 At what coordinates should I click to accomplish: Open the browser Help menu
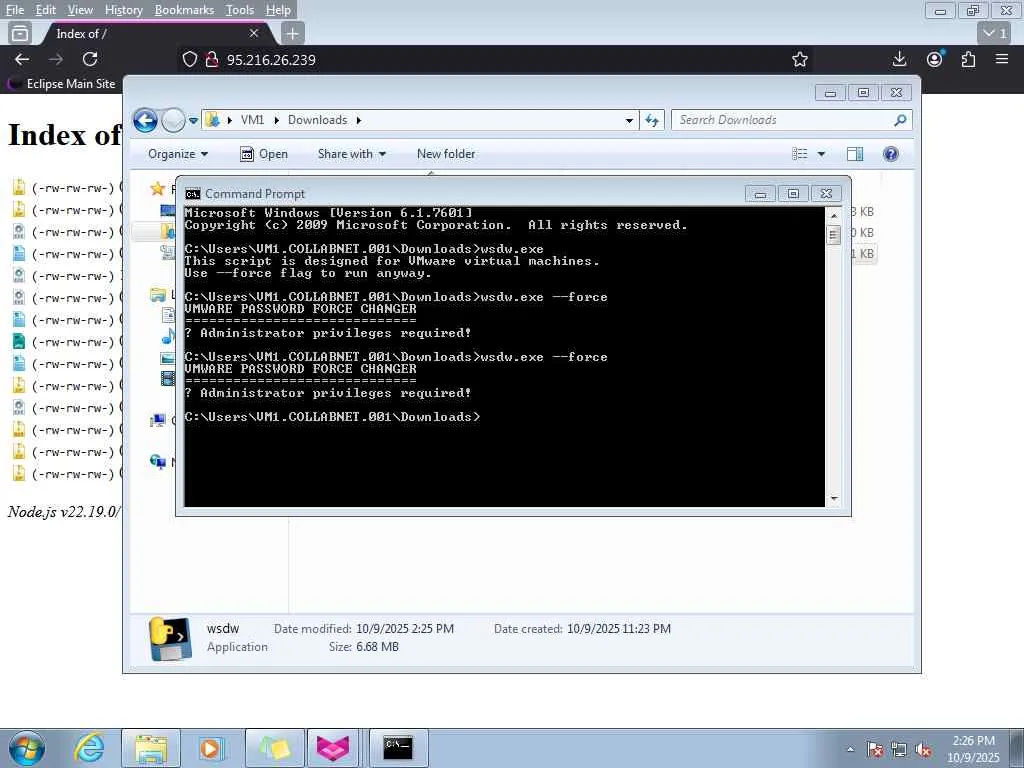tap(278, 10)
